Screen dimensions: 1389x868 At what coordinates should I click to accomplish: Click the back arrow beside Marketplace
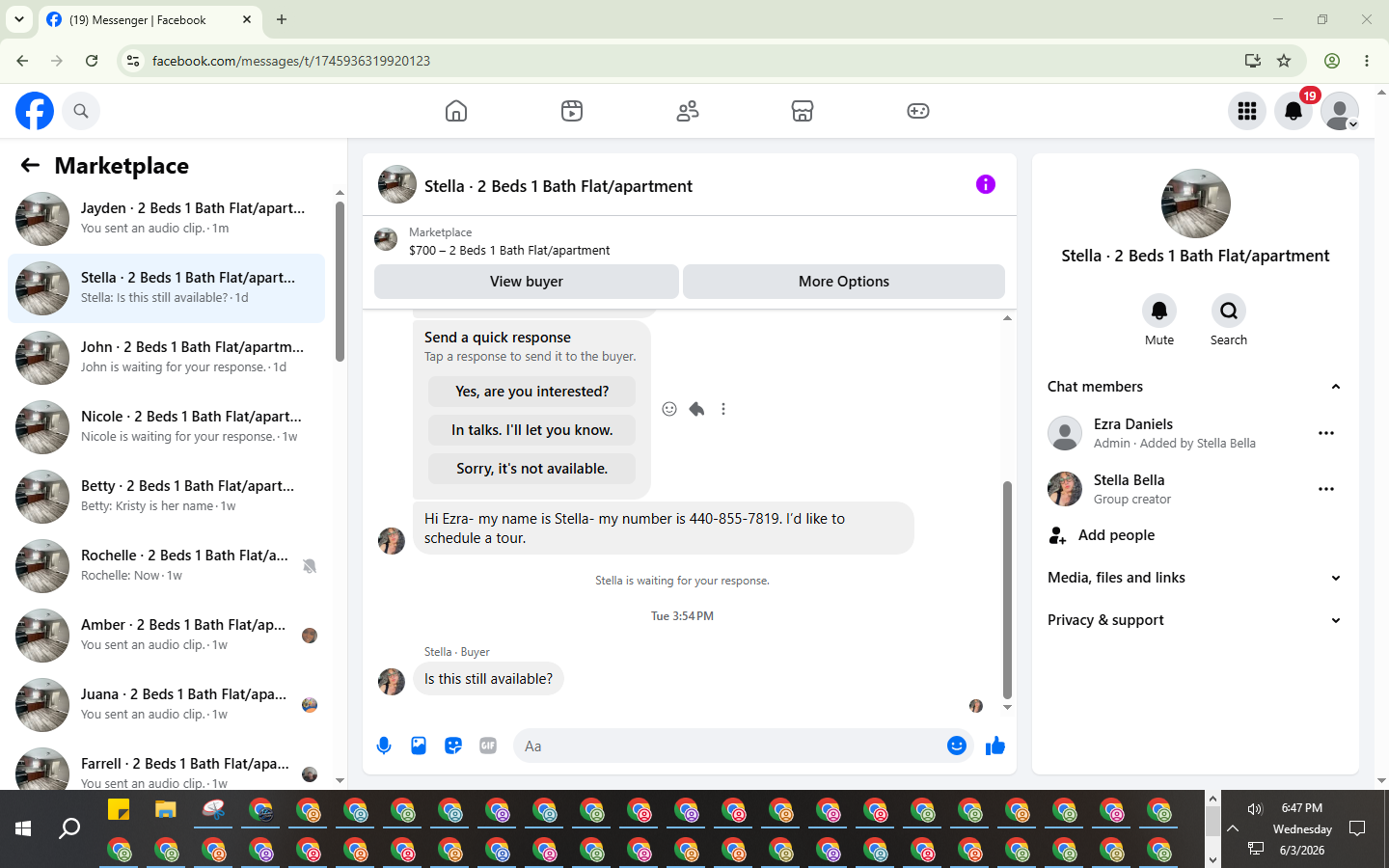click(x=30, y=165)
